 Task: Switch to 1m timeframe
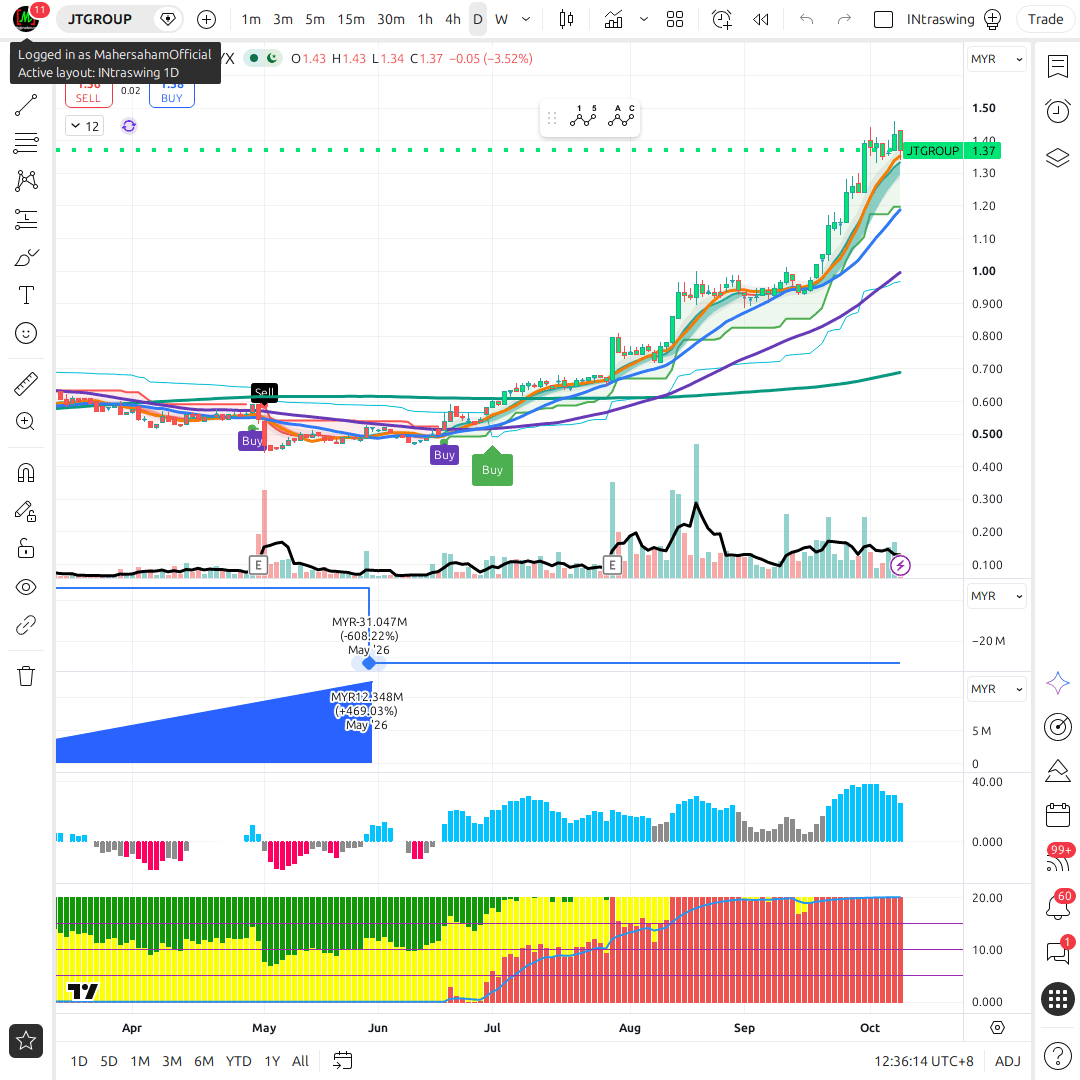(251, 19)
